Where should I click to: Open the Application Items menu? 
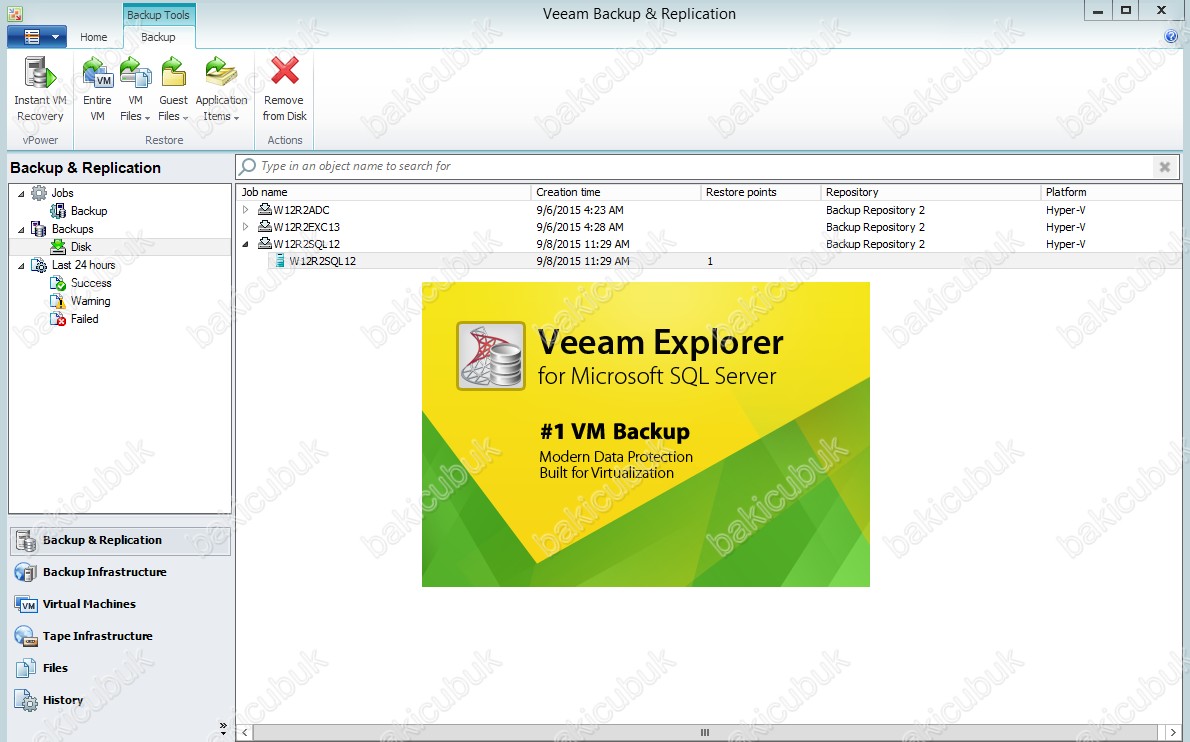(221, 89)
